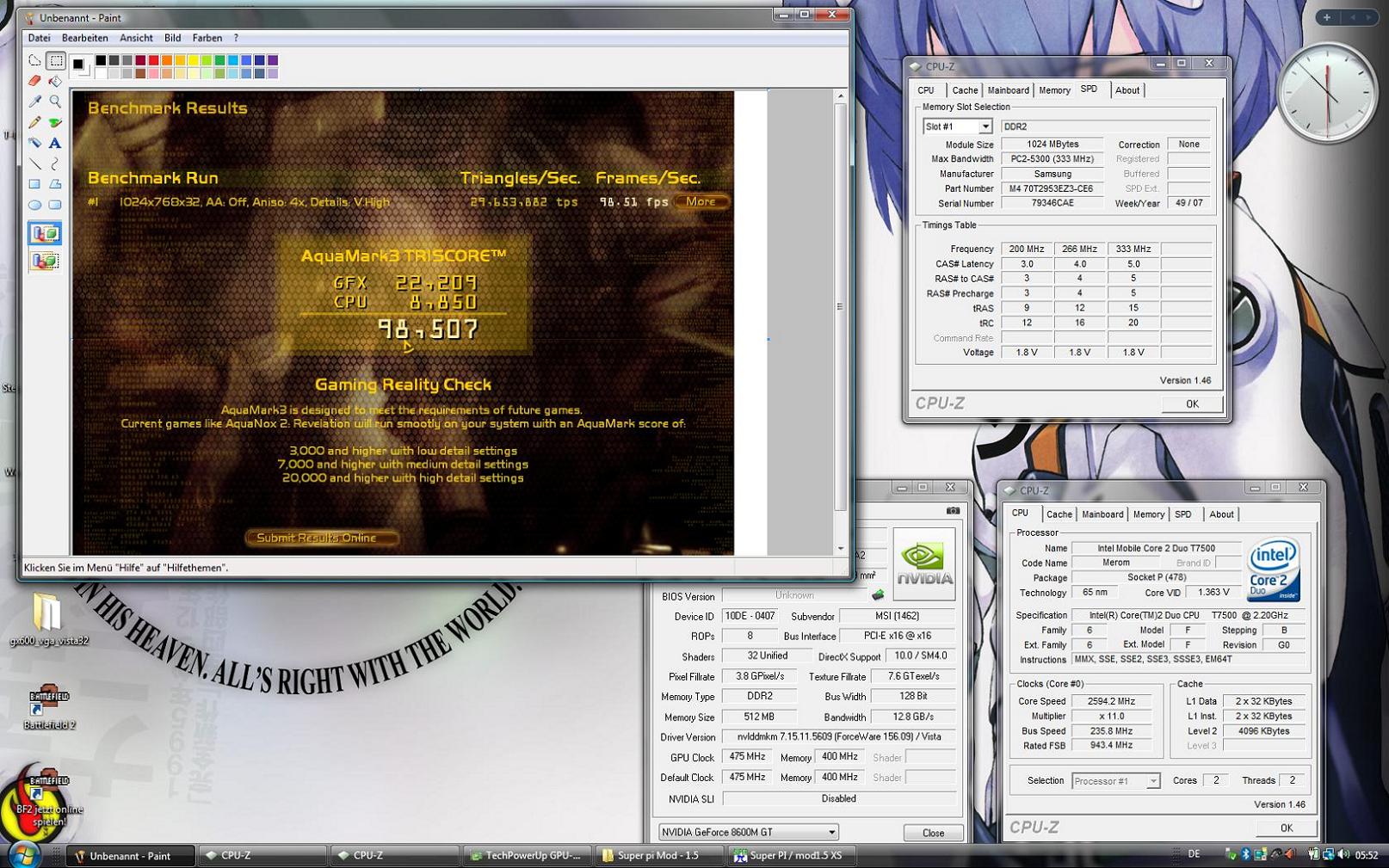Click OK in the lower CPU-Z window
The image size is (1389, 868).
coord(1286,828)
